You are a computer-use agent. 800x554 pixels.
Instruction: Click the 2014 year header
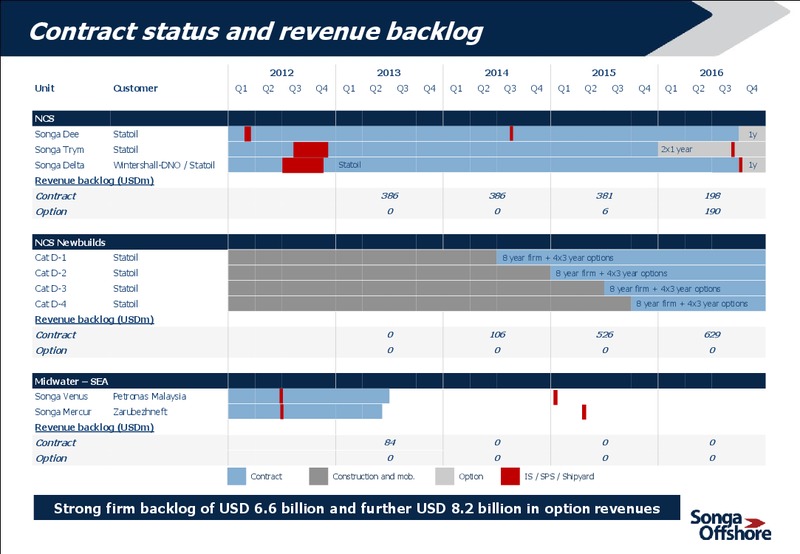click(496, 72)
